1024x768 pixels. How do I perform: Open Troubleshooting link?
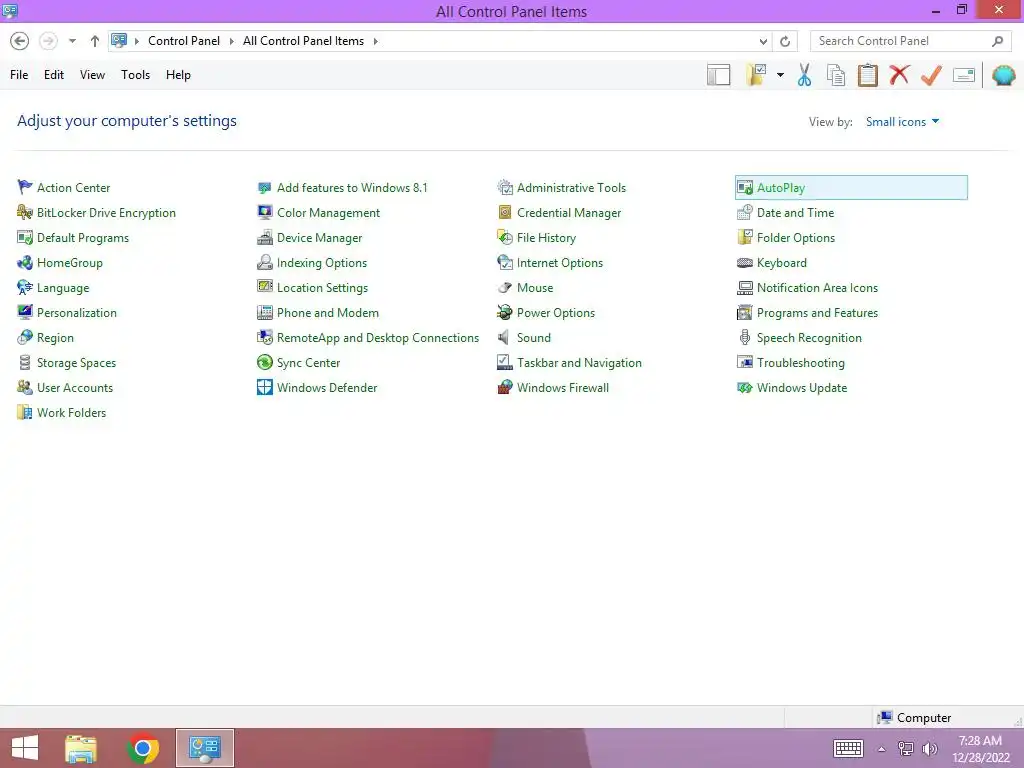(800, 362)
